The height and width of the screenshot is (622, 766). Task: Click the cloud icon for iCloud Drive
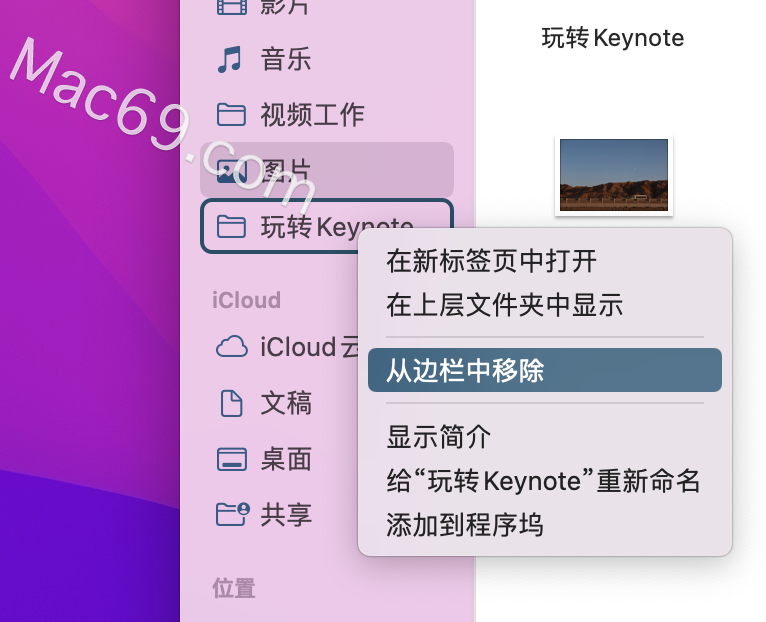pyautogui.click(x=232, y=347)
